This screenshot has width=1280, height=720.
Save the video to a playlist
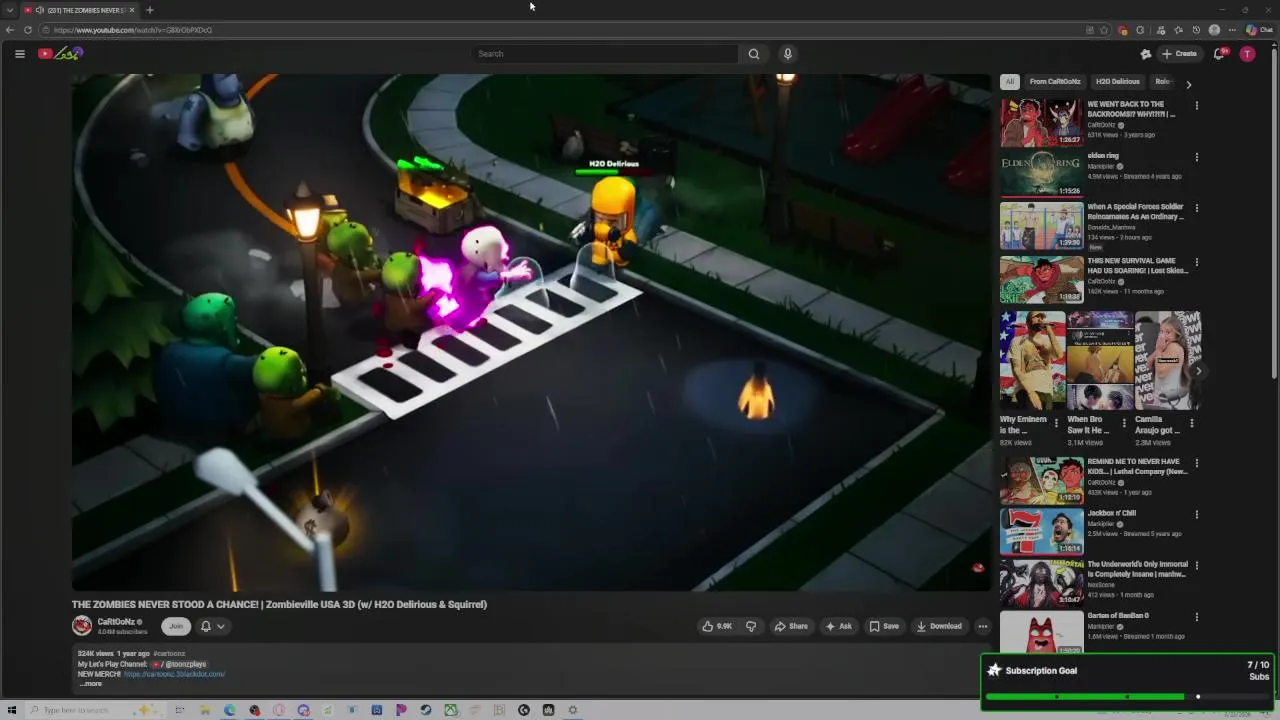884,626
